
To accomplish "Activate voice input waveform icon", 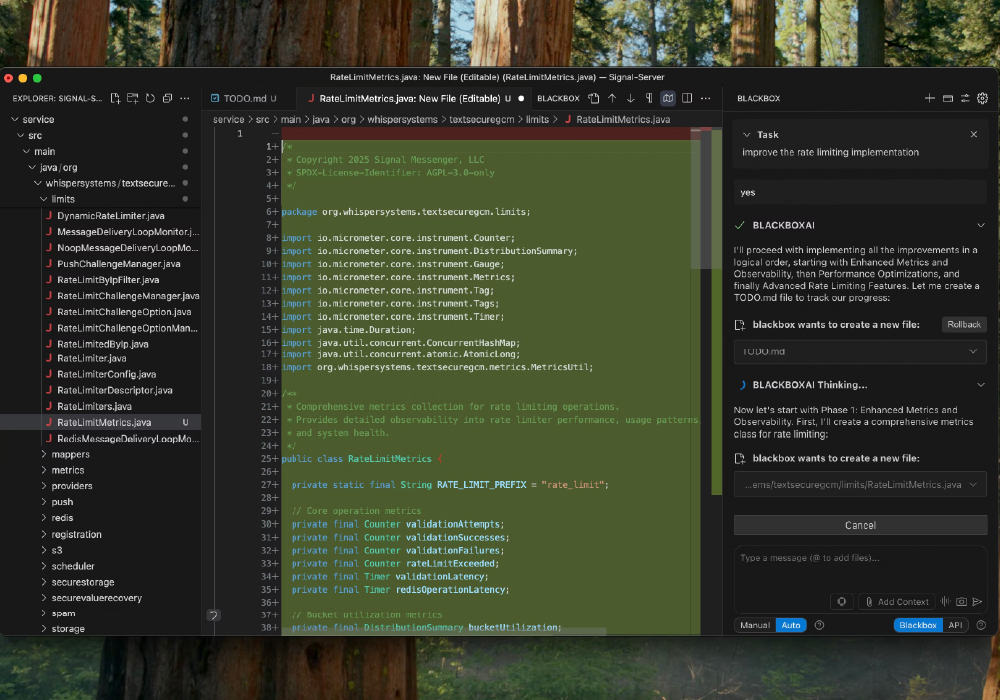I will 945,601.
